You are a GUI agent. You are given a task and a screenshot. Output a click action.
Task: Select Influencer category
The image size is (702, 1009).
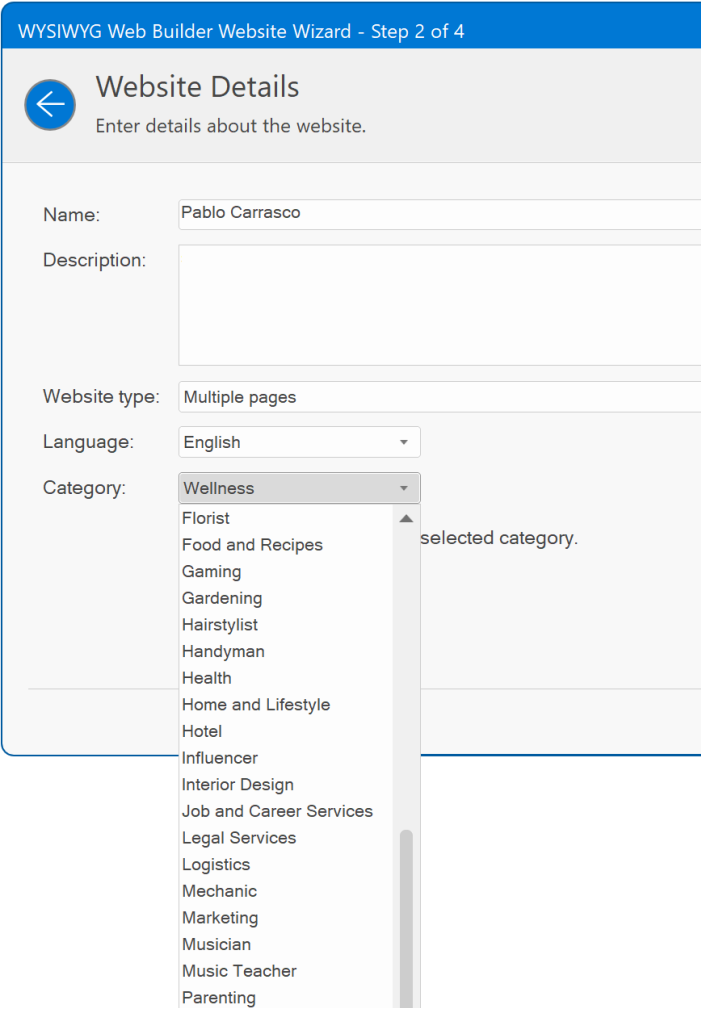coord(286,758)
